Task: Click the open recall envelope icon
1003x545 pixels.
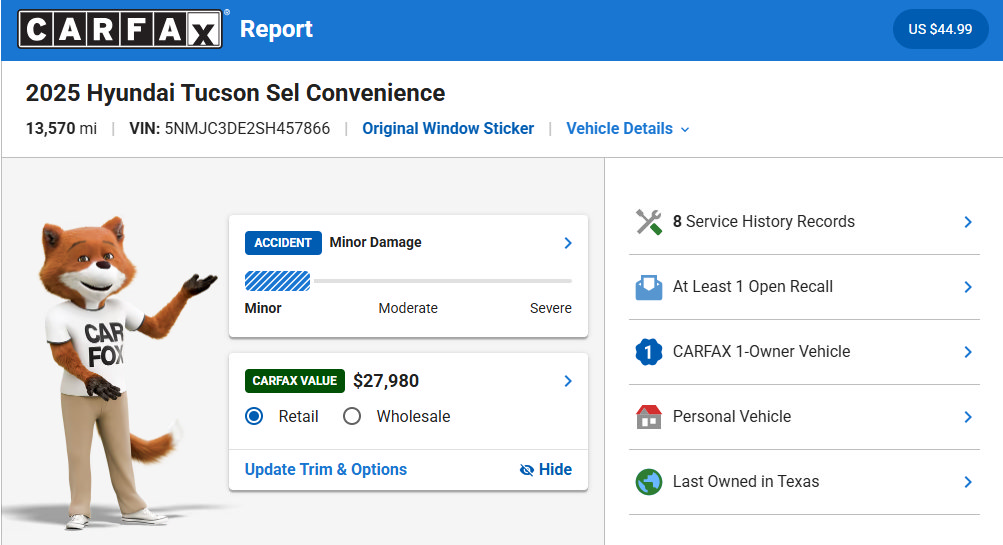Action: coord(649,287)
